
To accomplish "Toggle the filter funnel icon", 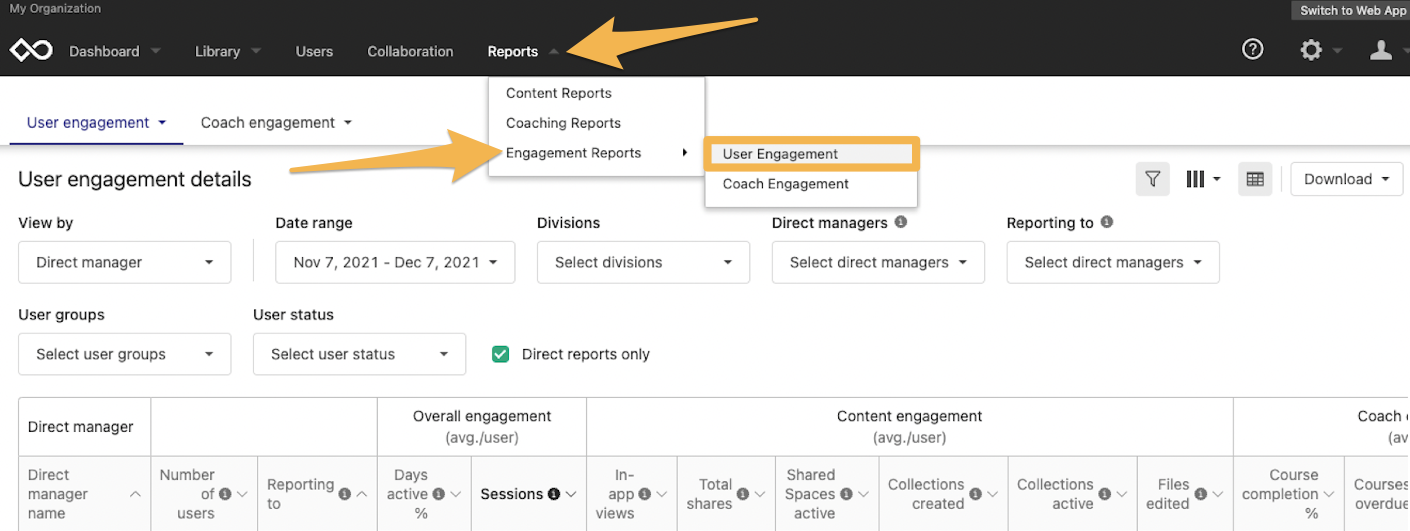I will tap(1153, 179).
